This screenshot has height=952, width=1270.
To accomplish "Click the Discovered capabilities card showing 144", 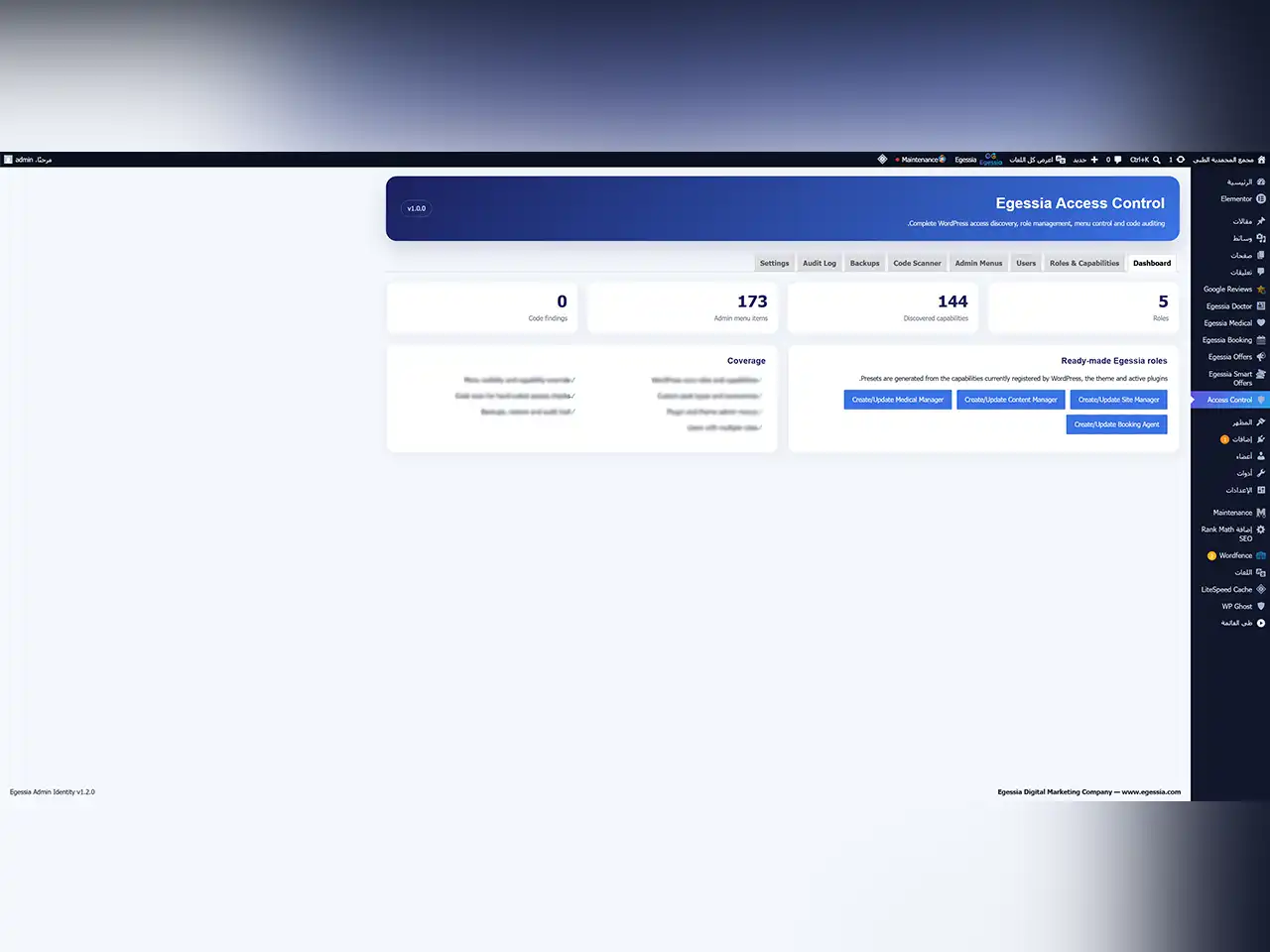I will coord(883,307).
